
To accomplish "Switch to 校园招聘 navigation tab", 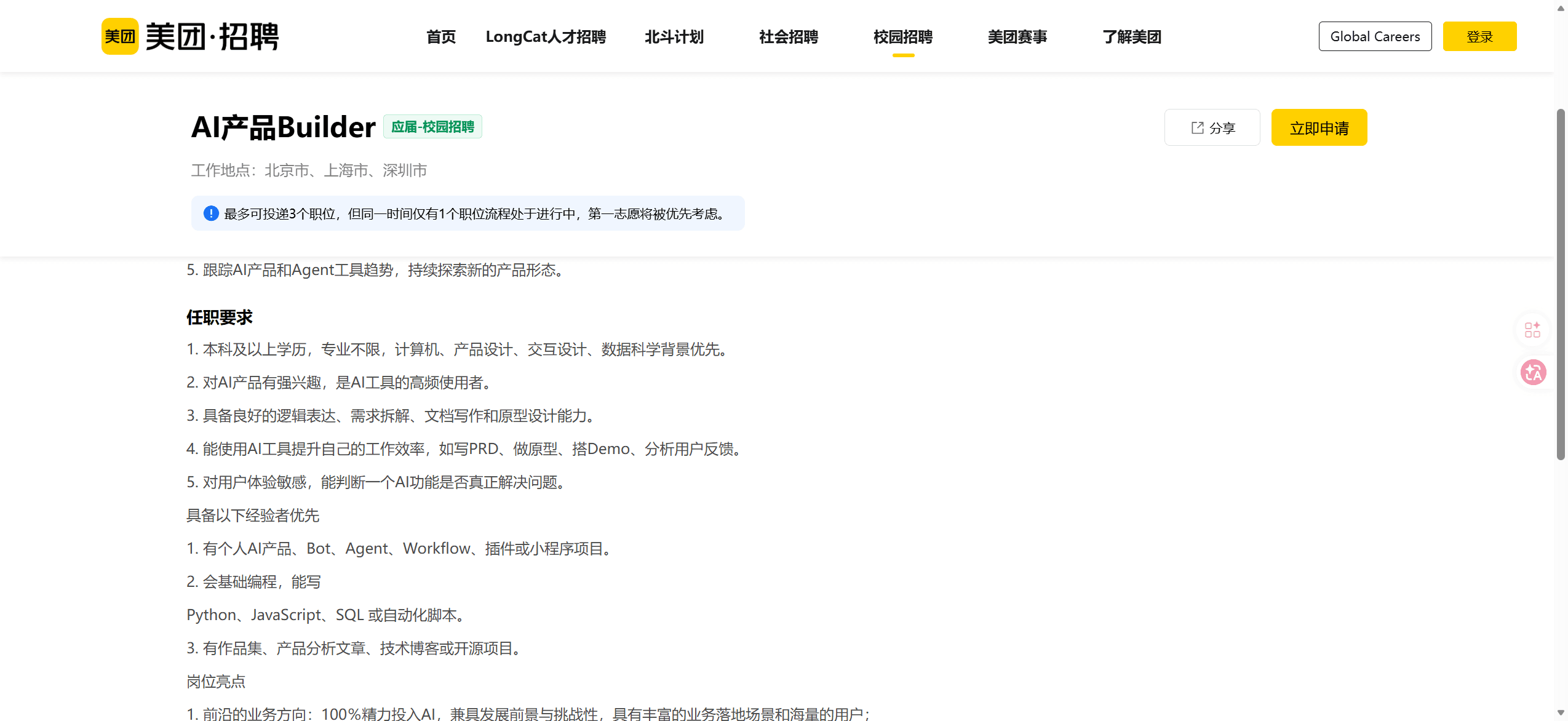I will 903,37.
